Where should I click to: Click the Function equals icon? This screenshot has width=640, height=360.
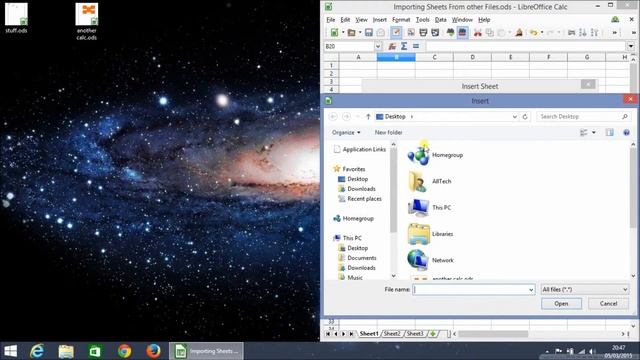[416, 47]
